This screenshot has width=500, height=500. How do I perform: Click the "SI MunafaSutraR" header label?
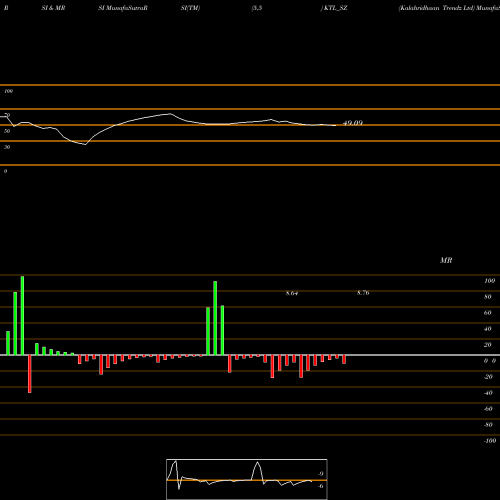pyautogui.click(x=123, y=8)
